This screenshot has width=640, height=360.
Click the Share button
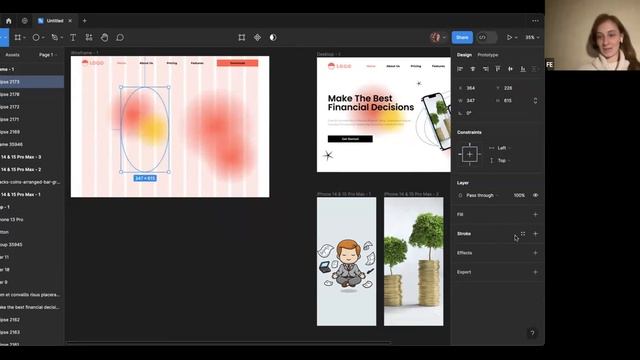tap(462, 38)
